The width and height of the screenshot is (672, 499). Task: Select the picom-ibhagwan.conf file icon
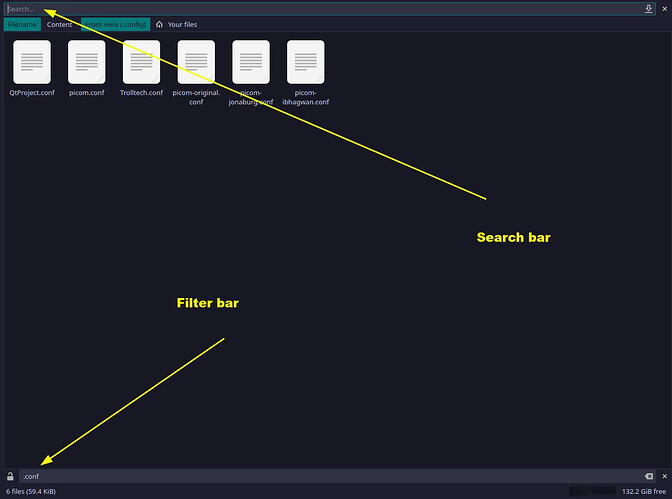(306, 61)
